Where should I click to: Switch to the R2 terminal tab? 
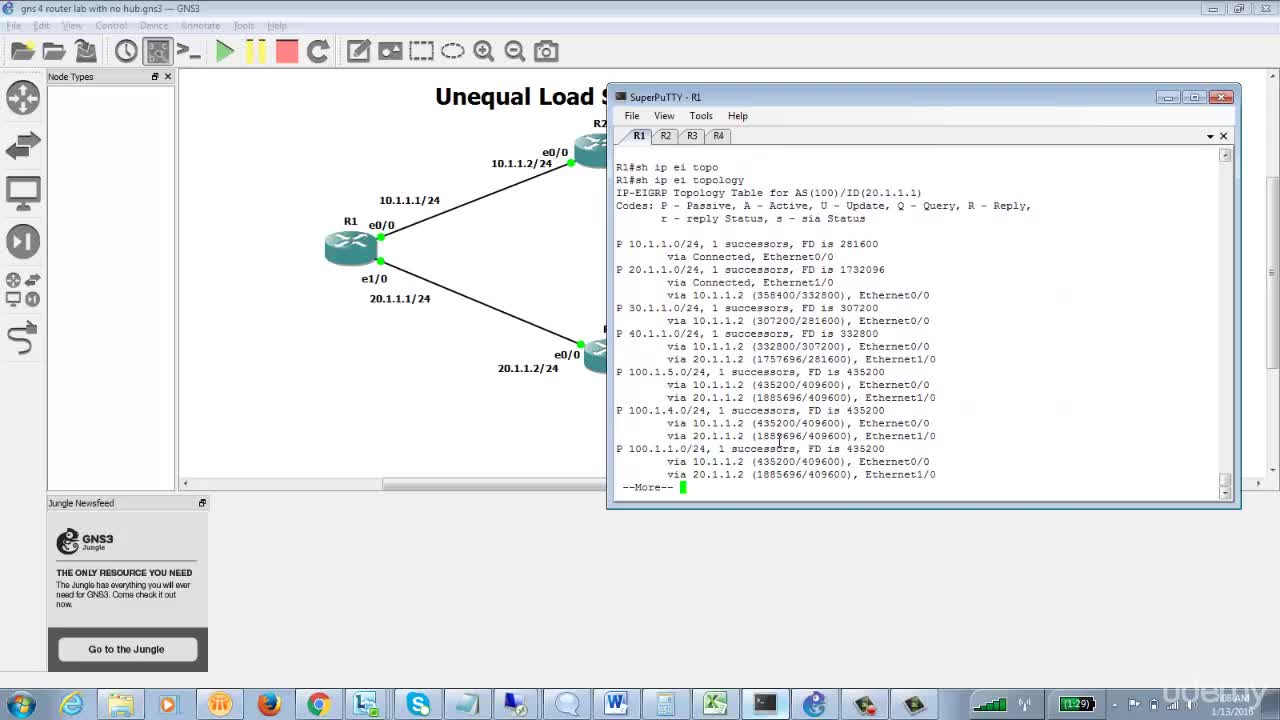tap(665, 136)
